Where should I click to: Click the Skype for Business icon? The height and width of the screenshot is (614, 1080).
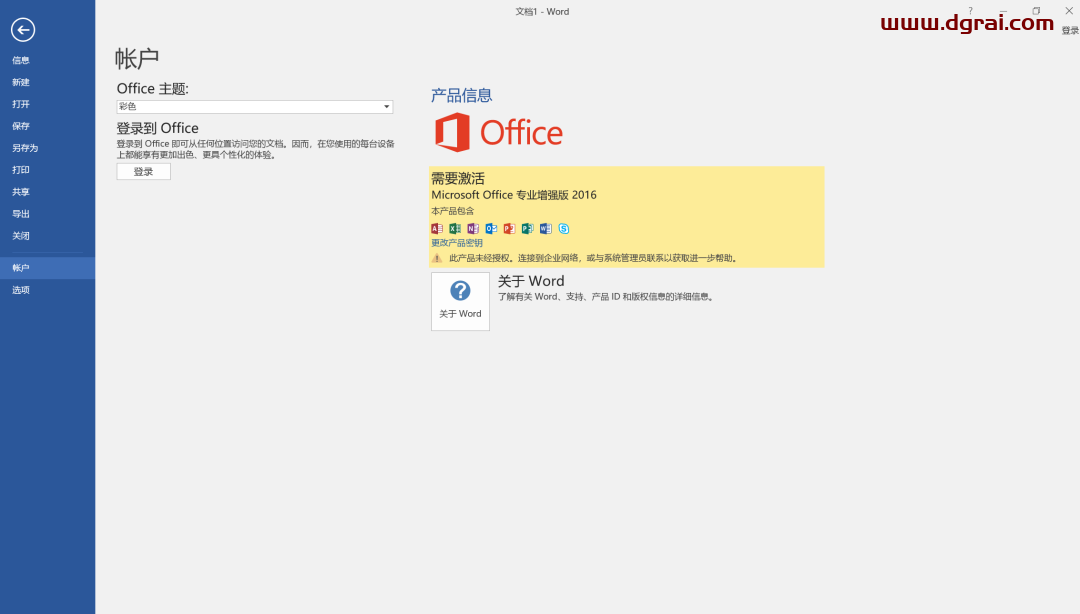(564, 229)
